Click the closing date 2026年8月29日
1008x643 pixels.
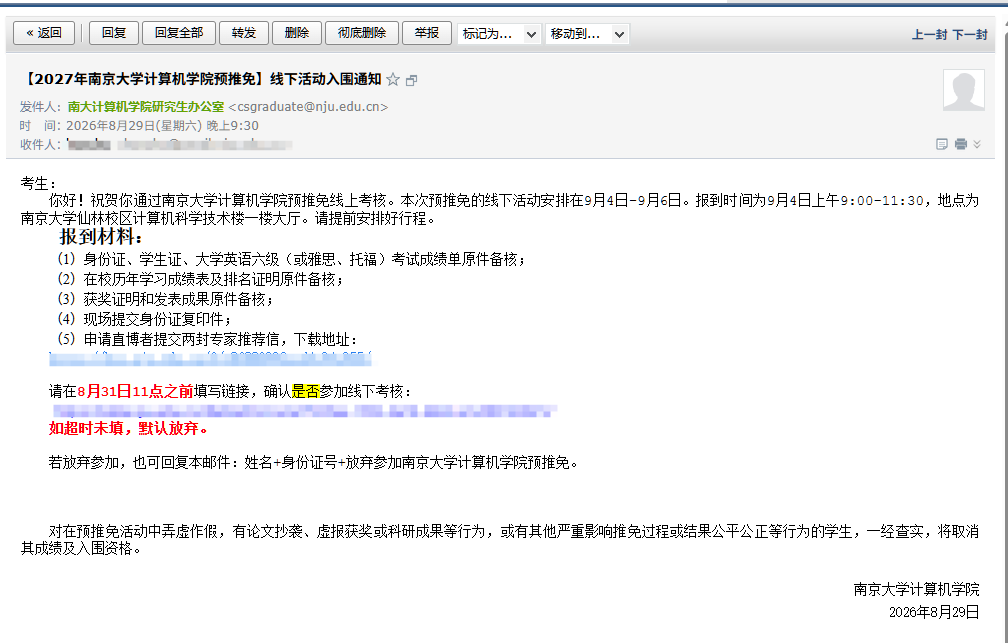click(x=934, y=612)
